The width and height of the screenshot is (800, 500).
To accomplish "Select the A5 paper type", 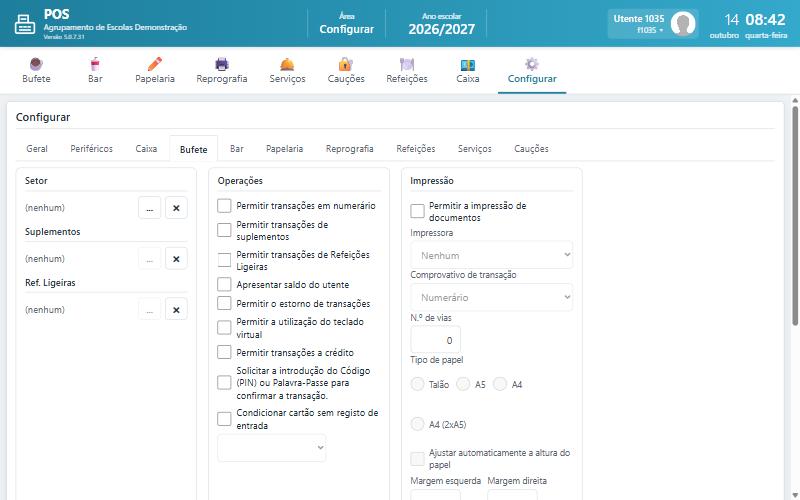I will pyautogui.click(x=463, y=384).
